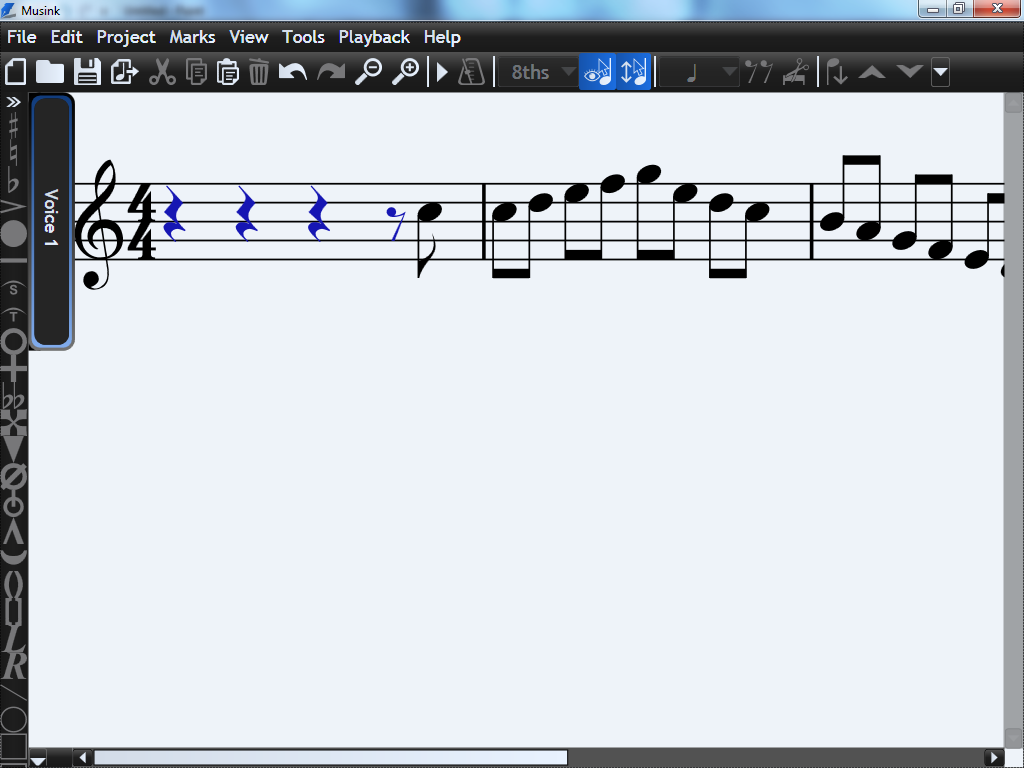Expand the left marks sidebar chevrons

pyautogui.click(x=14, y=102)
